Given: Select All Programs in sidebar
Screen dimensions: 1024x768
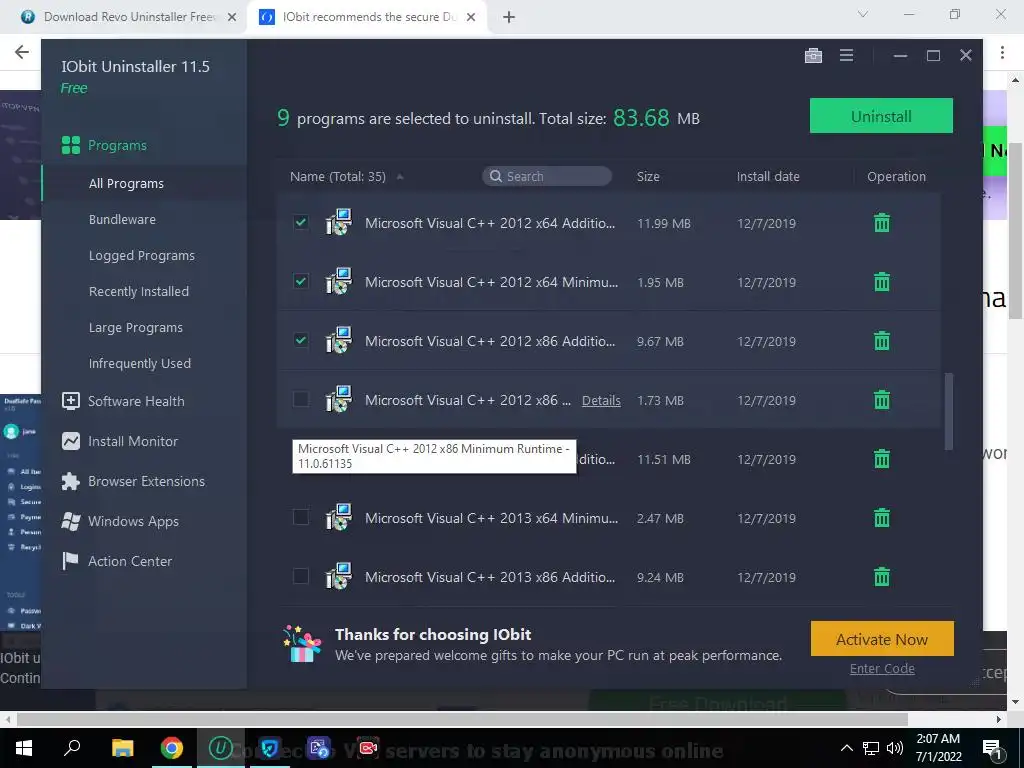Looking at the screenshot, I should click(126, 184).
